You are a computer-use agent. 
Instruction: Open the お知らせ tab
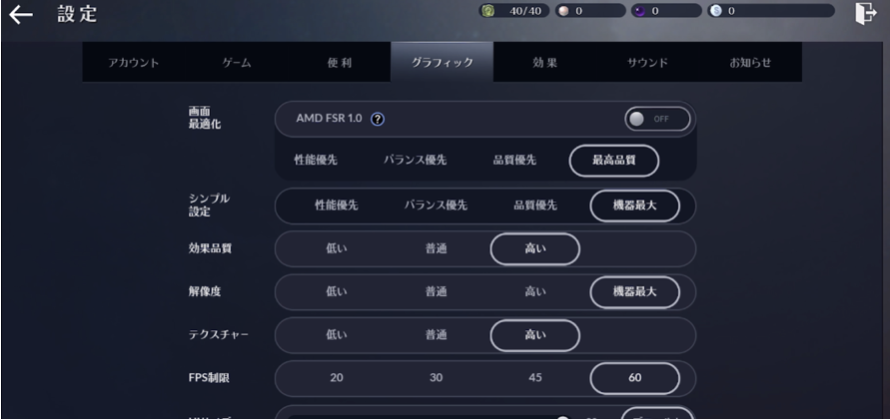tap(750, 63)
